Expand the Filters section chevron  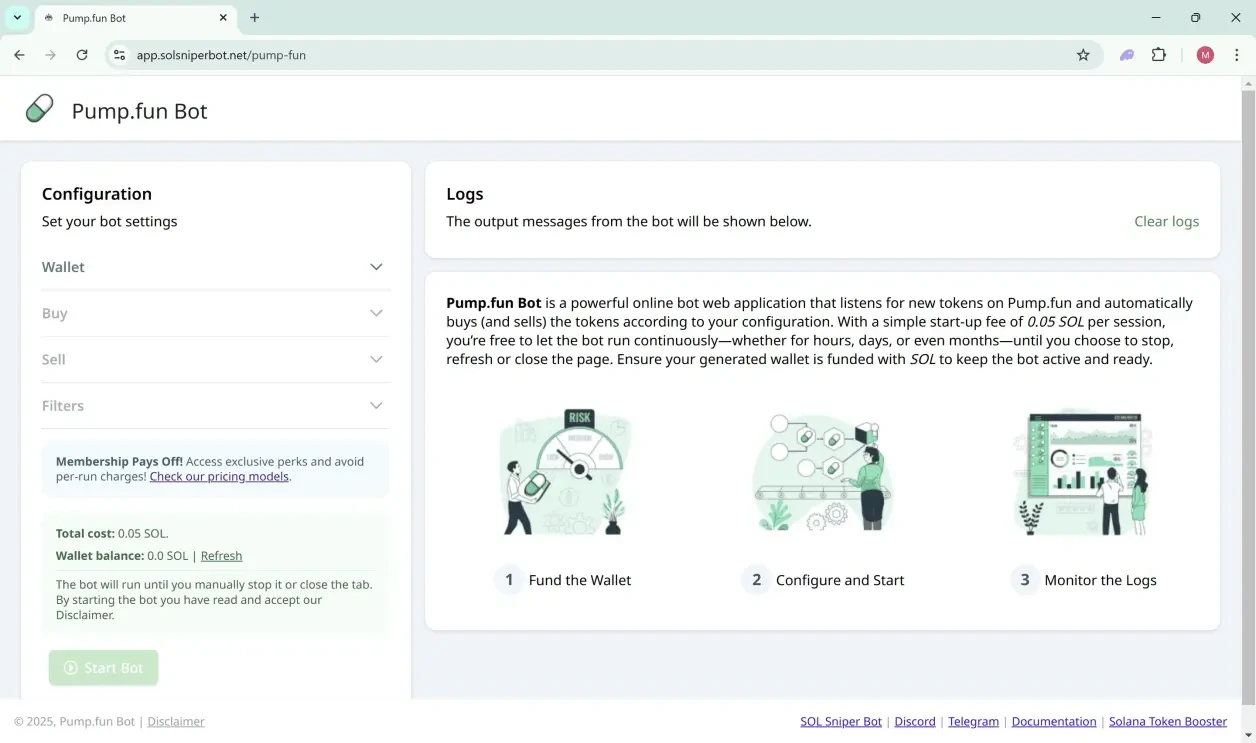tap(376, 405)
